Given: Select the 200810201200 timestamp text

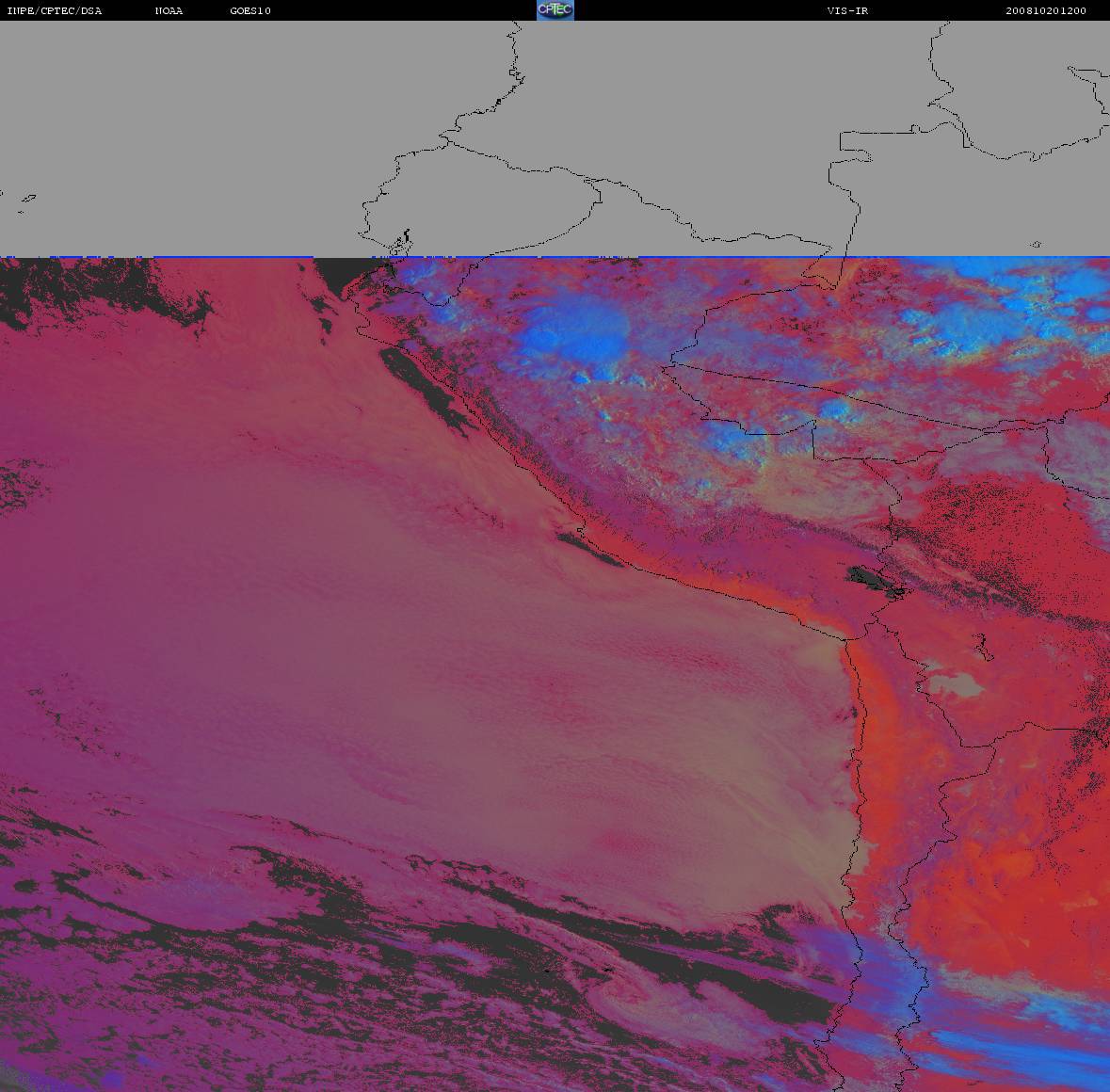Looking at the screenshot, I should tap(1046, 10).
